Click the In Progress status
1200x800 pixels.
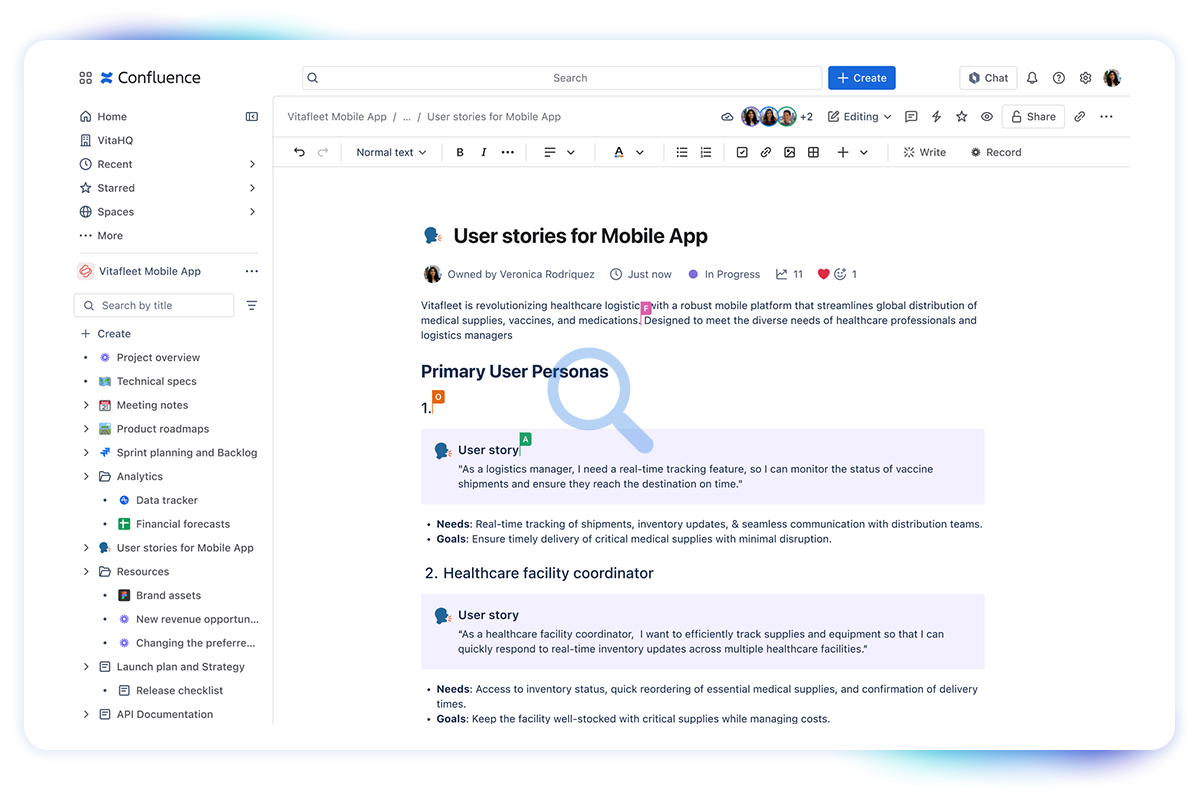(724, 274)
